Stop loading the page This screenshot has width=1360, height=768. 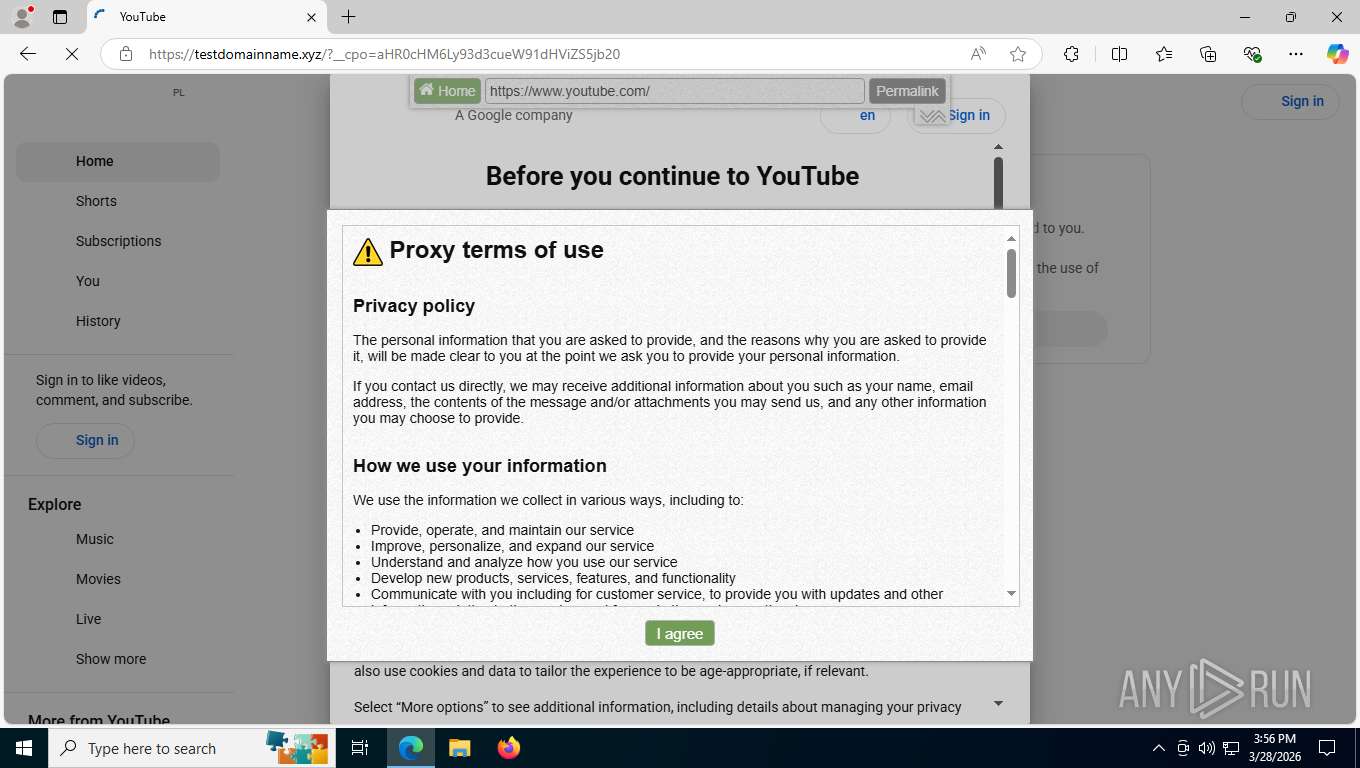click(71, 54)
